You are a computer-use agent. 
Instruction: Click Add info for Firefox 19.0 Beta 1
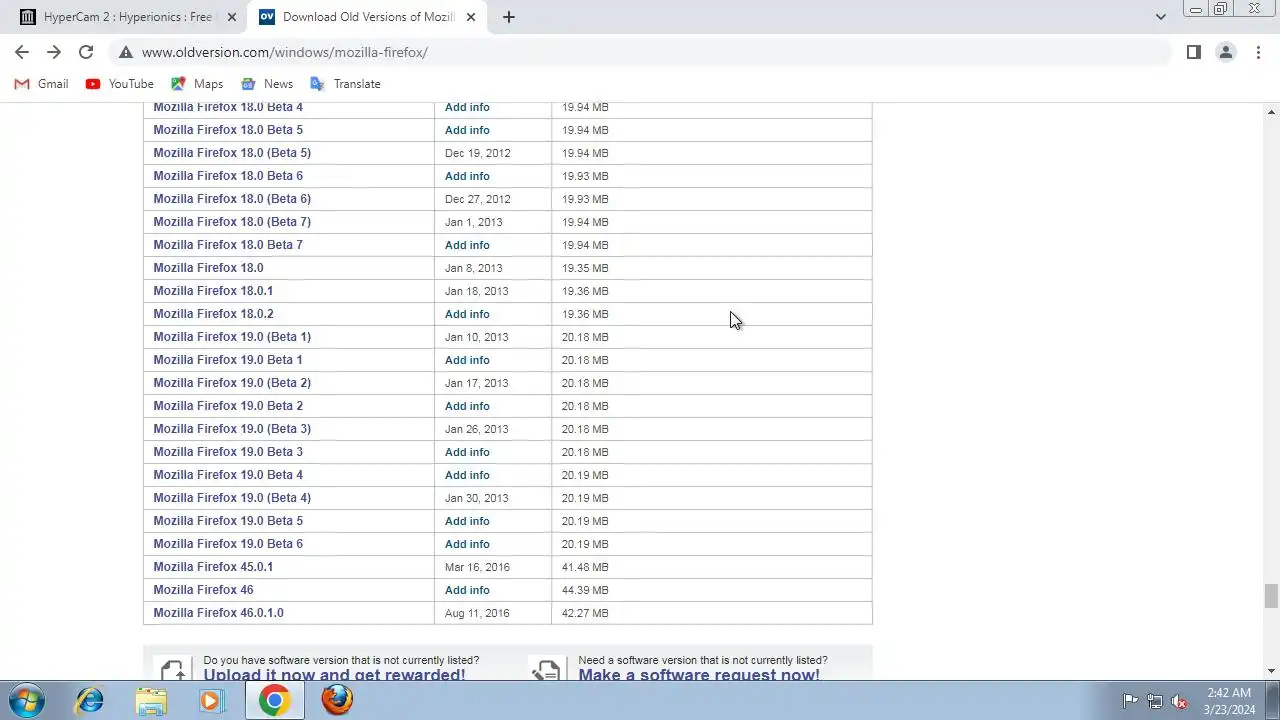click(x=467, y=360)
